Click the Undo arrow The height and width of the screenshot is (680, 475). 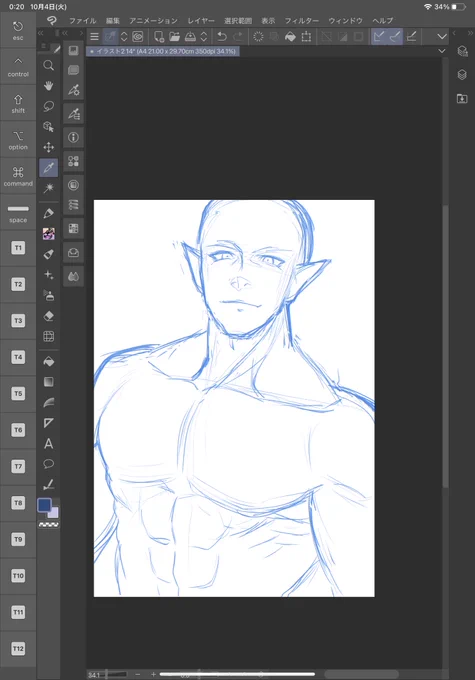[x=222, y=36]
